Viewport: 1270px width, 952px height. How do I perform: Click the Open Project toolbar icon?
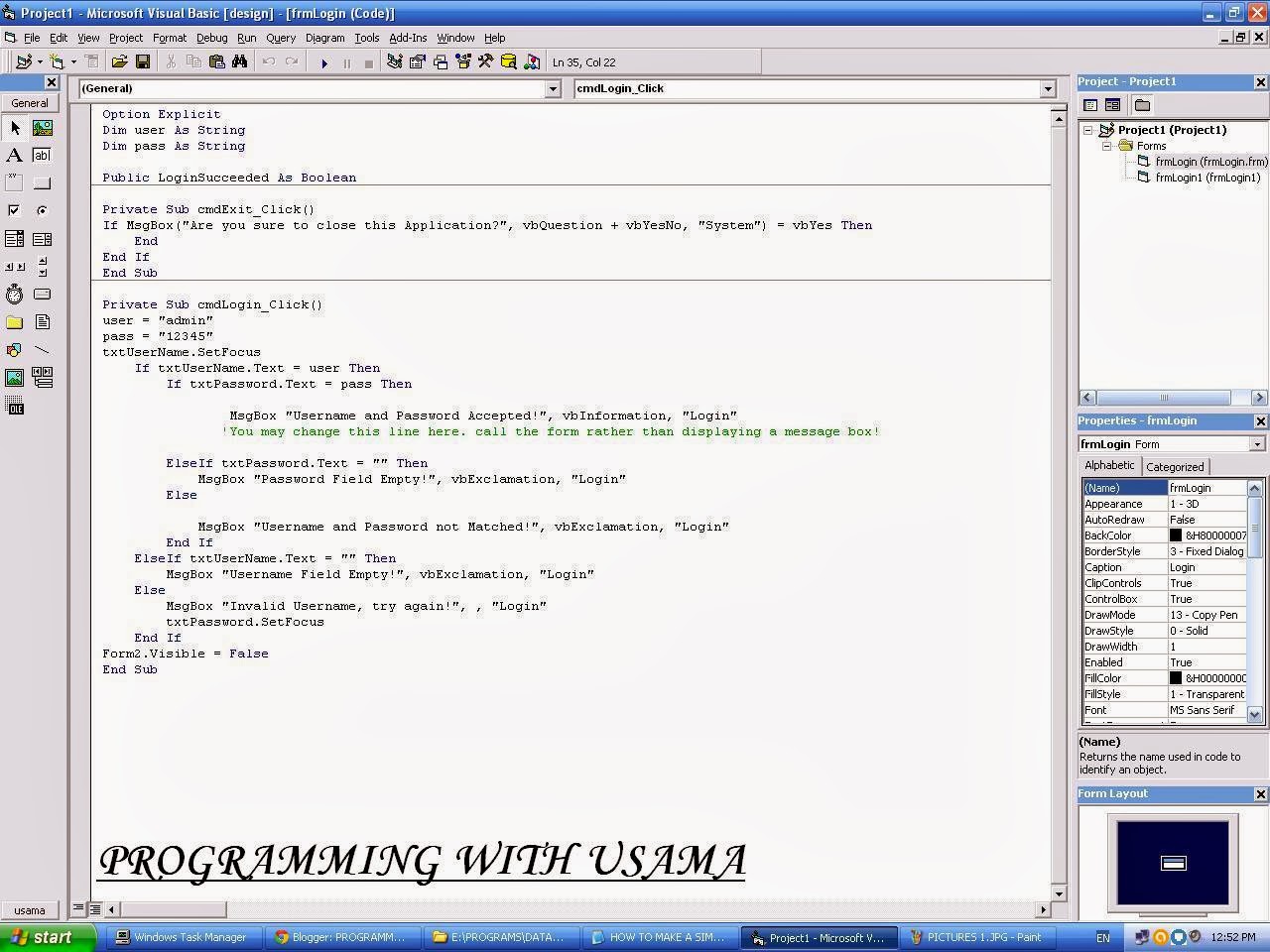point(119,62)
